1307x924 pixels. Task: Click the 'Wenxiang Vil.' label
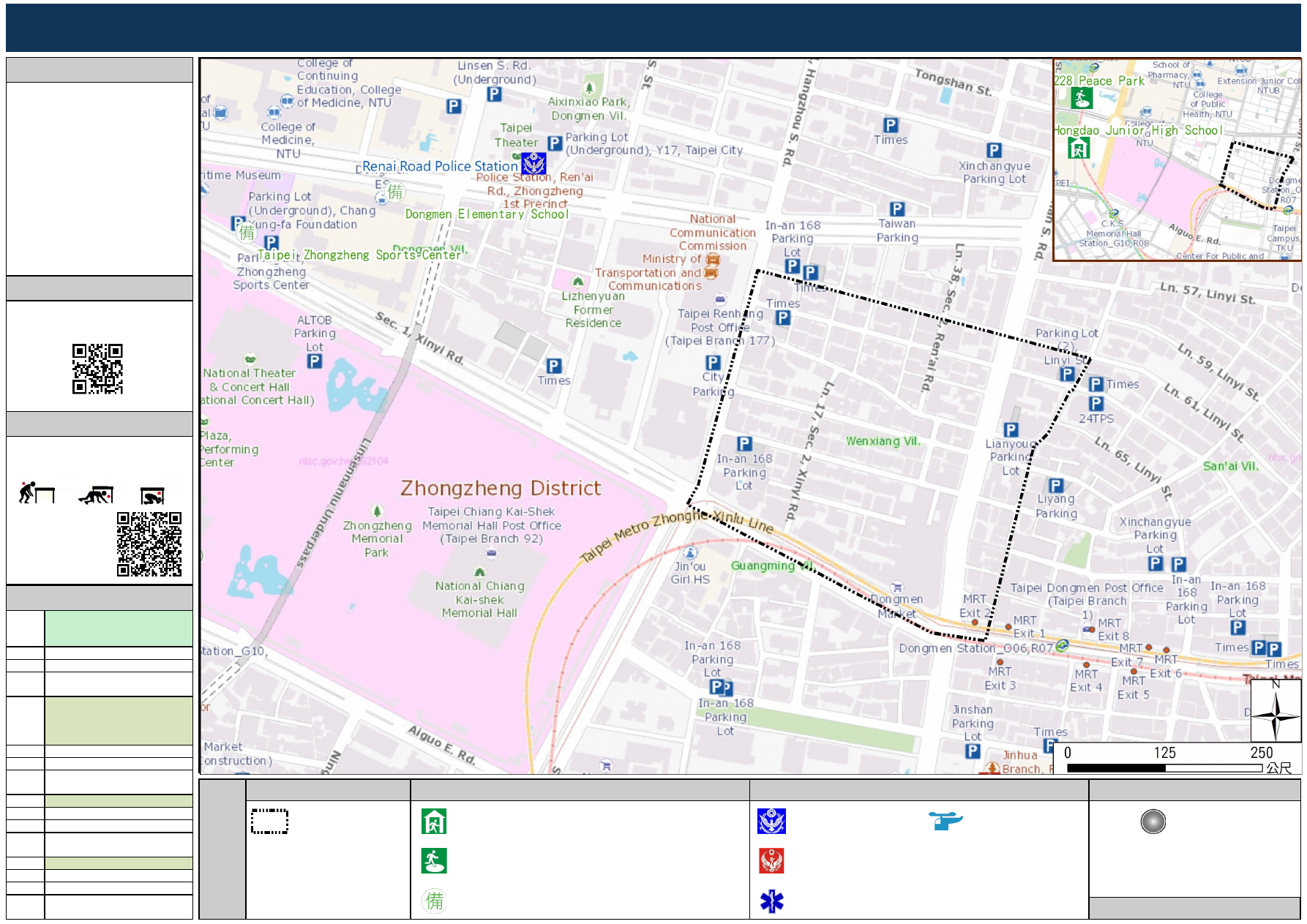click(x=883, y=440)
